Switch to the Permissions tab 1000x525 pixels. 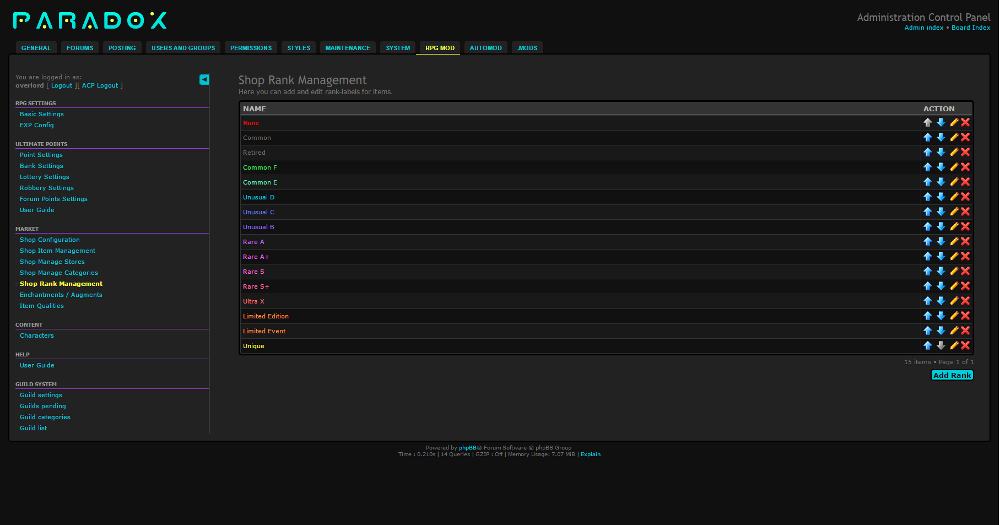250,48
